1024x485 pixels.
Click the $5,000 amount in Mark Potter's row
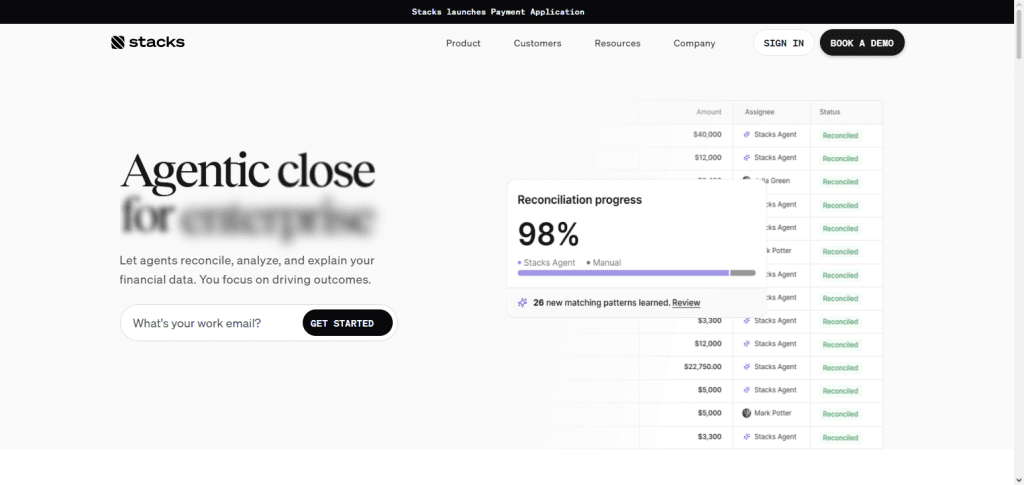click(x=709, y=413)
